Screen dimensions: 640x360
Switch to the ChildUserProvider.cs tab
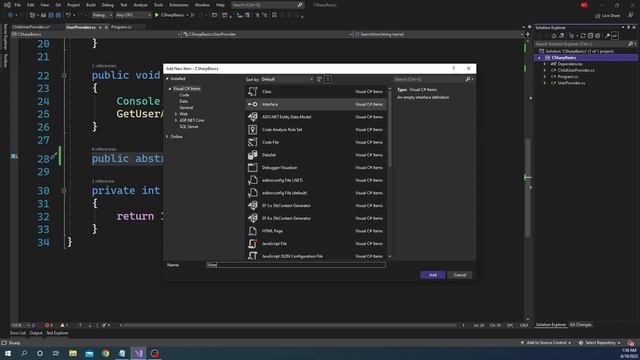tap(31, 27)
